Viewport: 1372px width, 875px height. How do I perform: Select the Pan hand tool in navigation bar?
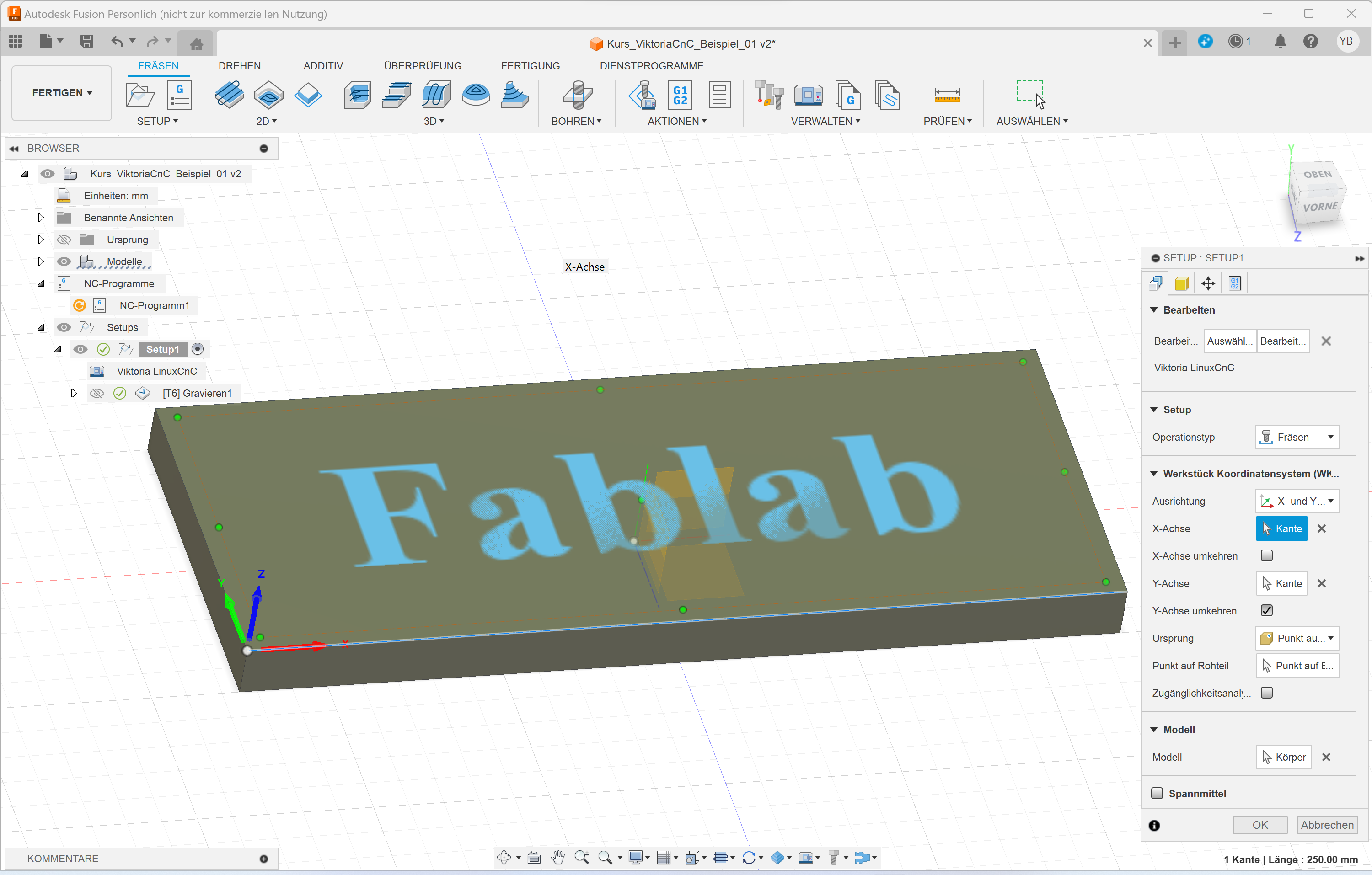pos(558,857)
